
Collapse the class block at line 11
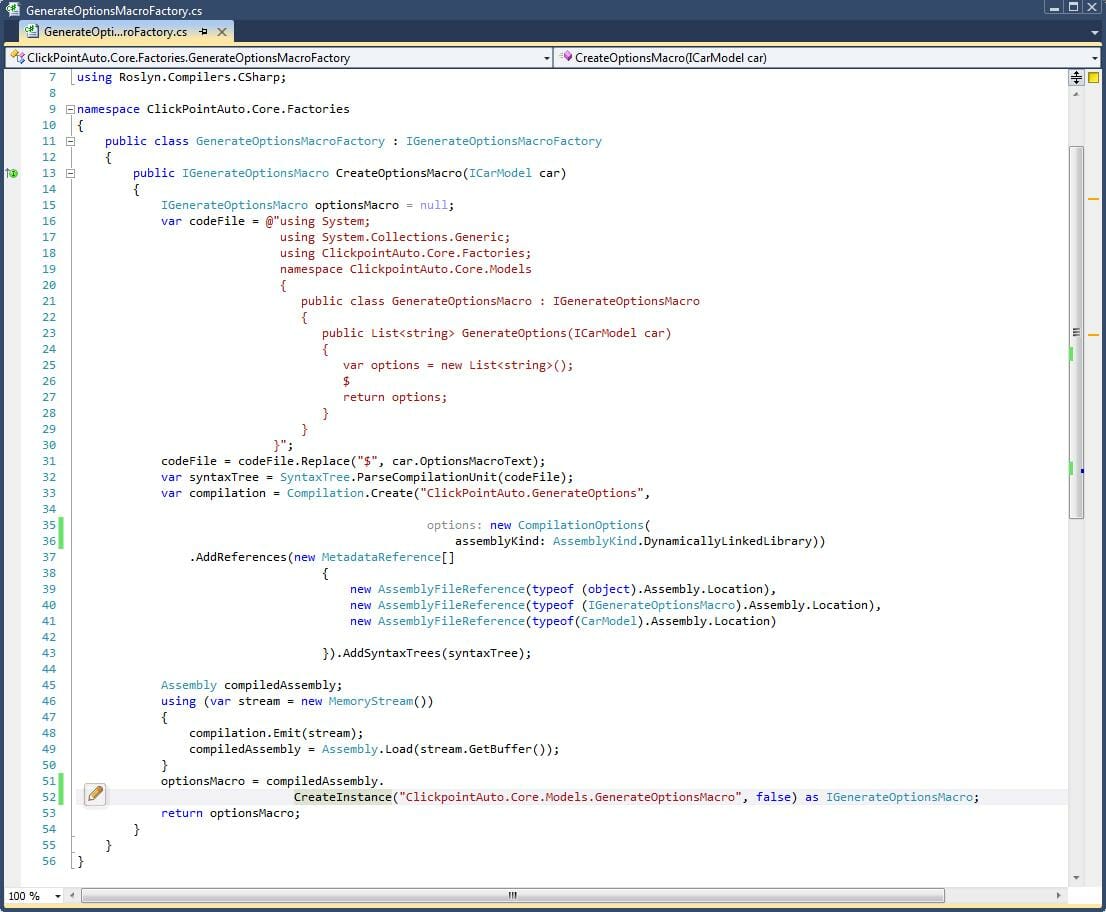pos(71,141)
